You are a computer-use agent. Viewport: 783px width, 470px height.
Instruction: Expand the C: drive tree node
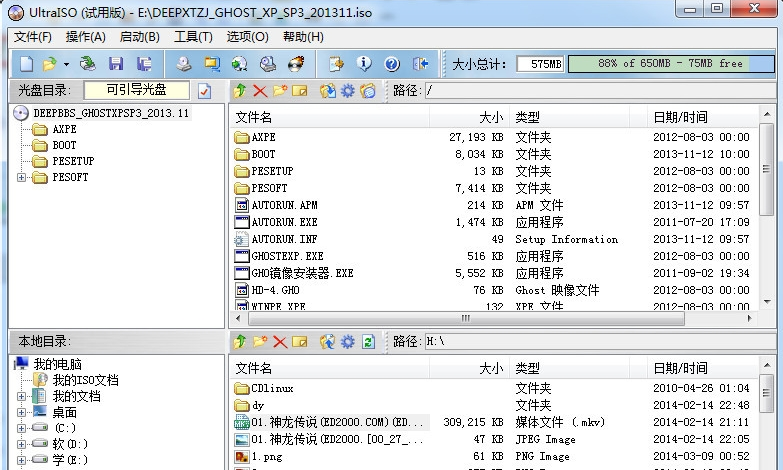(21, 428)
